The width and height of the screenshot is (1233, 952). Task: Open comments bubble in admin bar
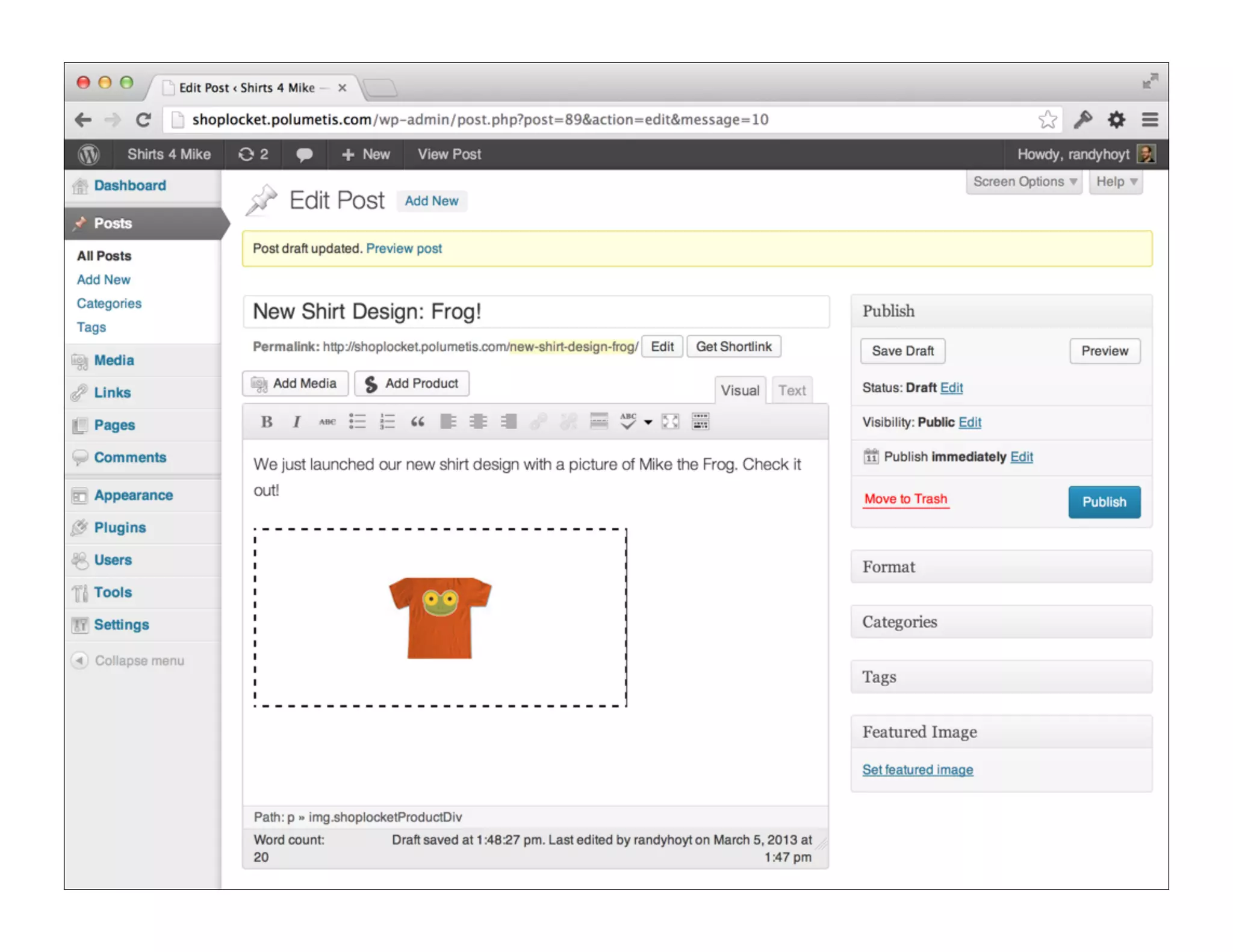[x=304, y=155]
